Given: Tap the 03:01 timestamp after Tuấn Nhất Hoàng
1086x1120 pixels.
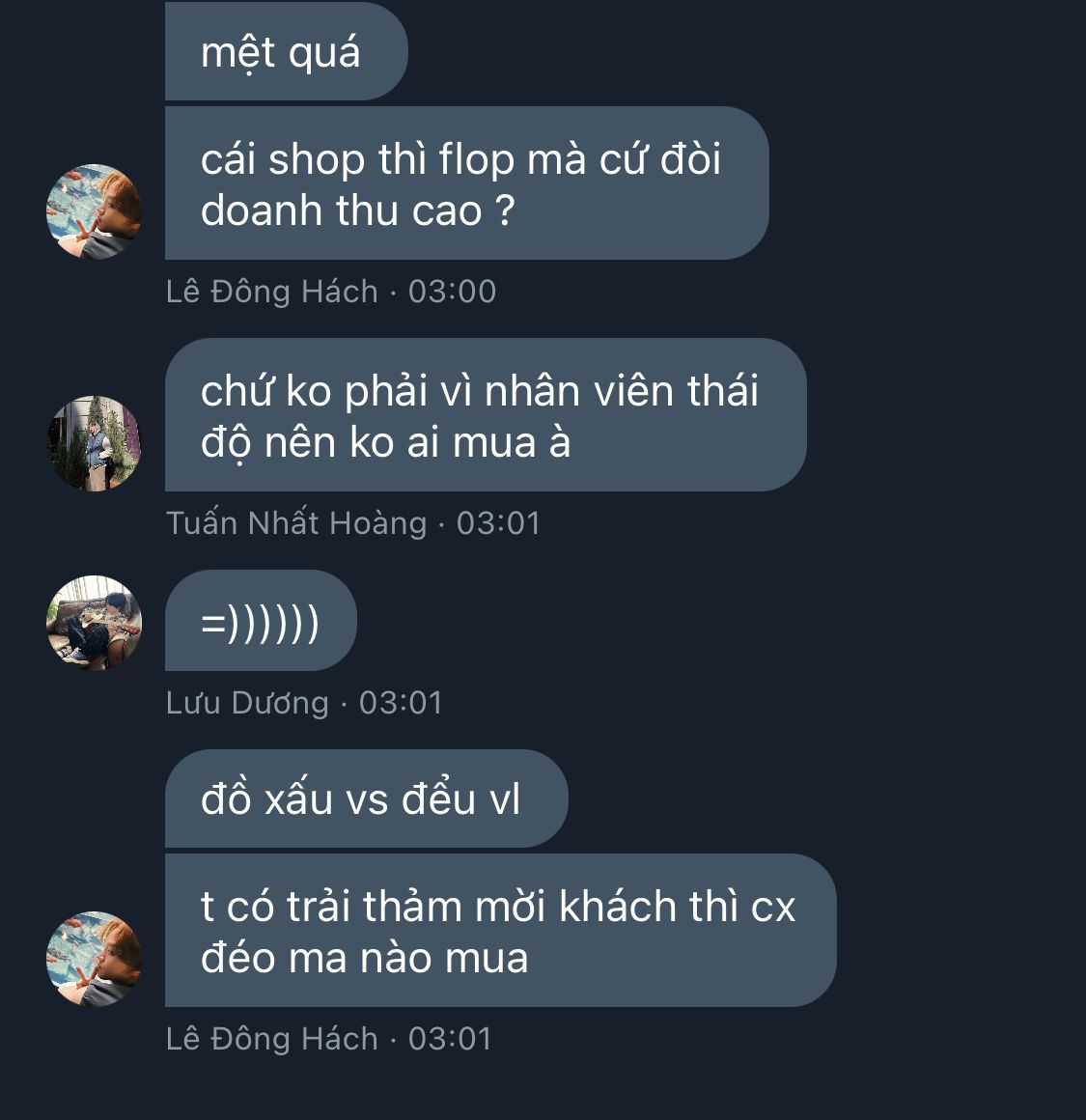Looking at the screenshot, I should coord(498,523).
